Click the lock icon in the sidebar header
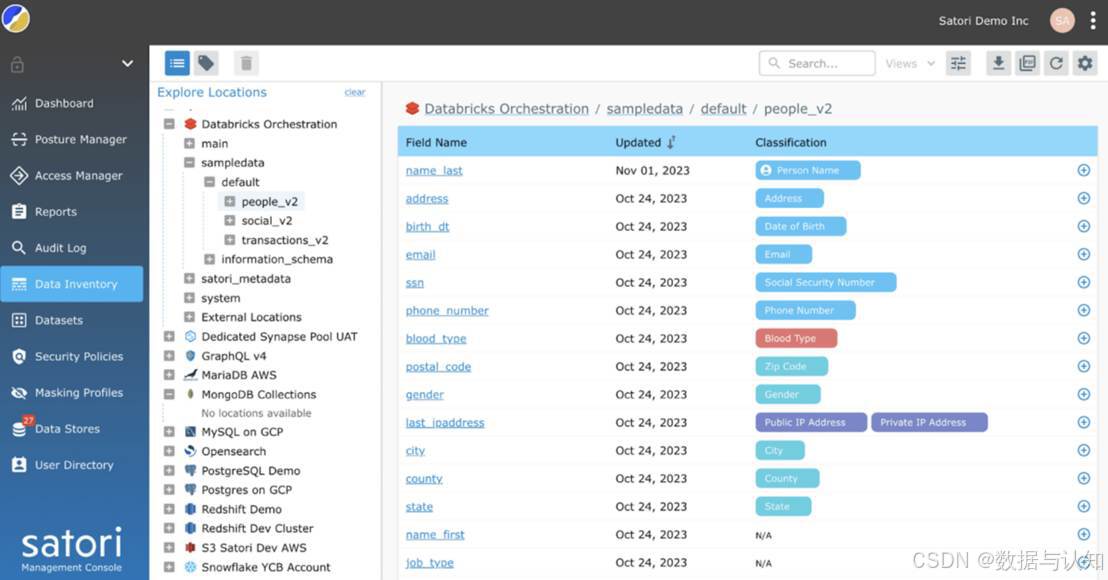This screenshot has width=1108, height=580. click(18, 64)
